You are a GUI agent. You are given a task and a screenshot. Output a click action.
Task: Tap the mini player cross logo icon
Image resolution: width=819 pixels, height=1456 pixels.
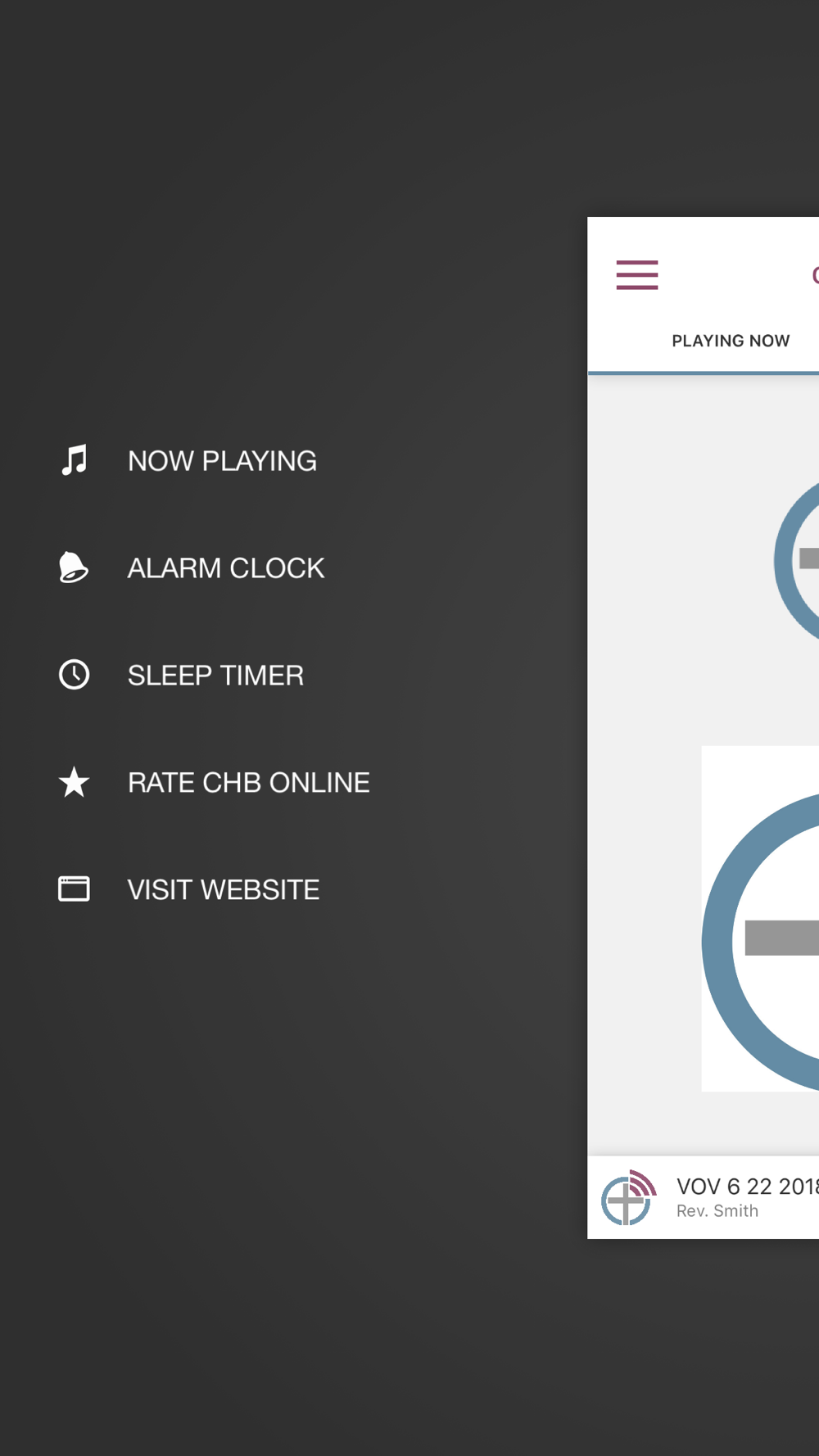coord(629,1197)
